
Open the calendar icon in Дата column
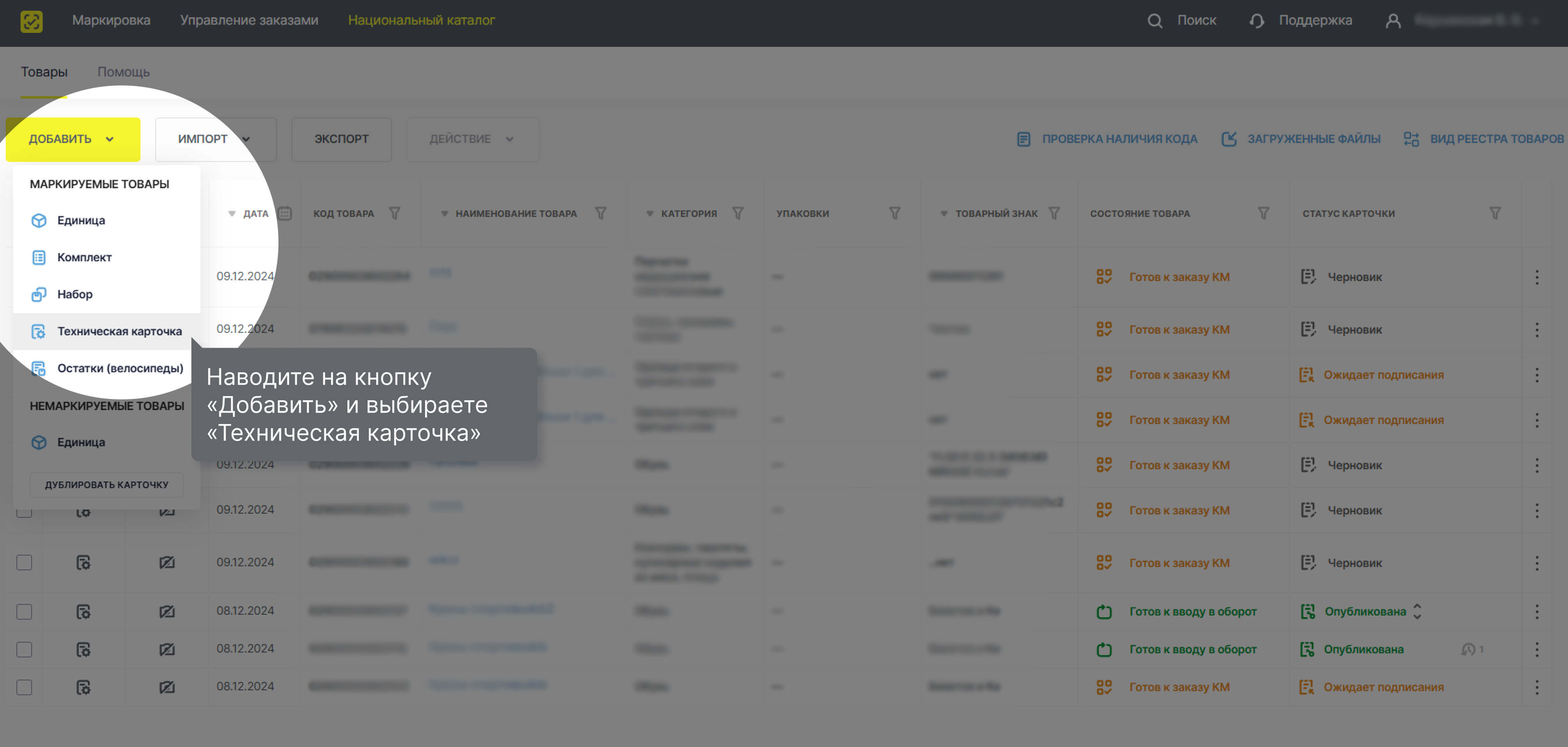(x=284, y=214)
